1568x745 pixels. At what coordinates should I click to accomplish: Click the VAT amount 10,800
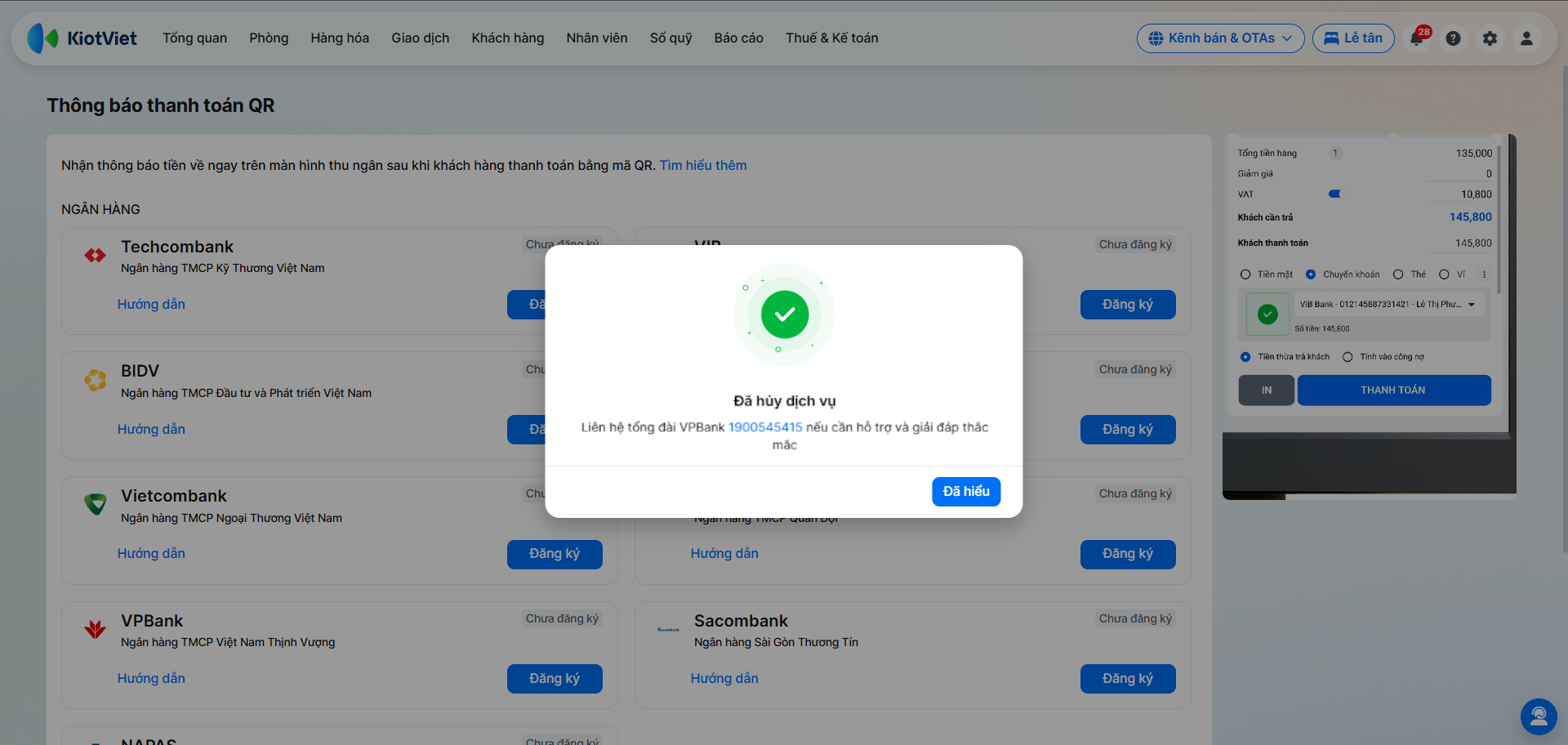click(1477, 194)
